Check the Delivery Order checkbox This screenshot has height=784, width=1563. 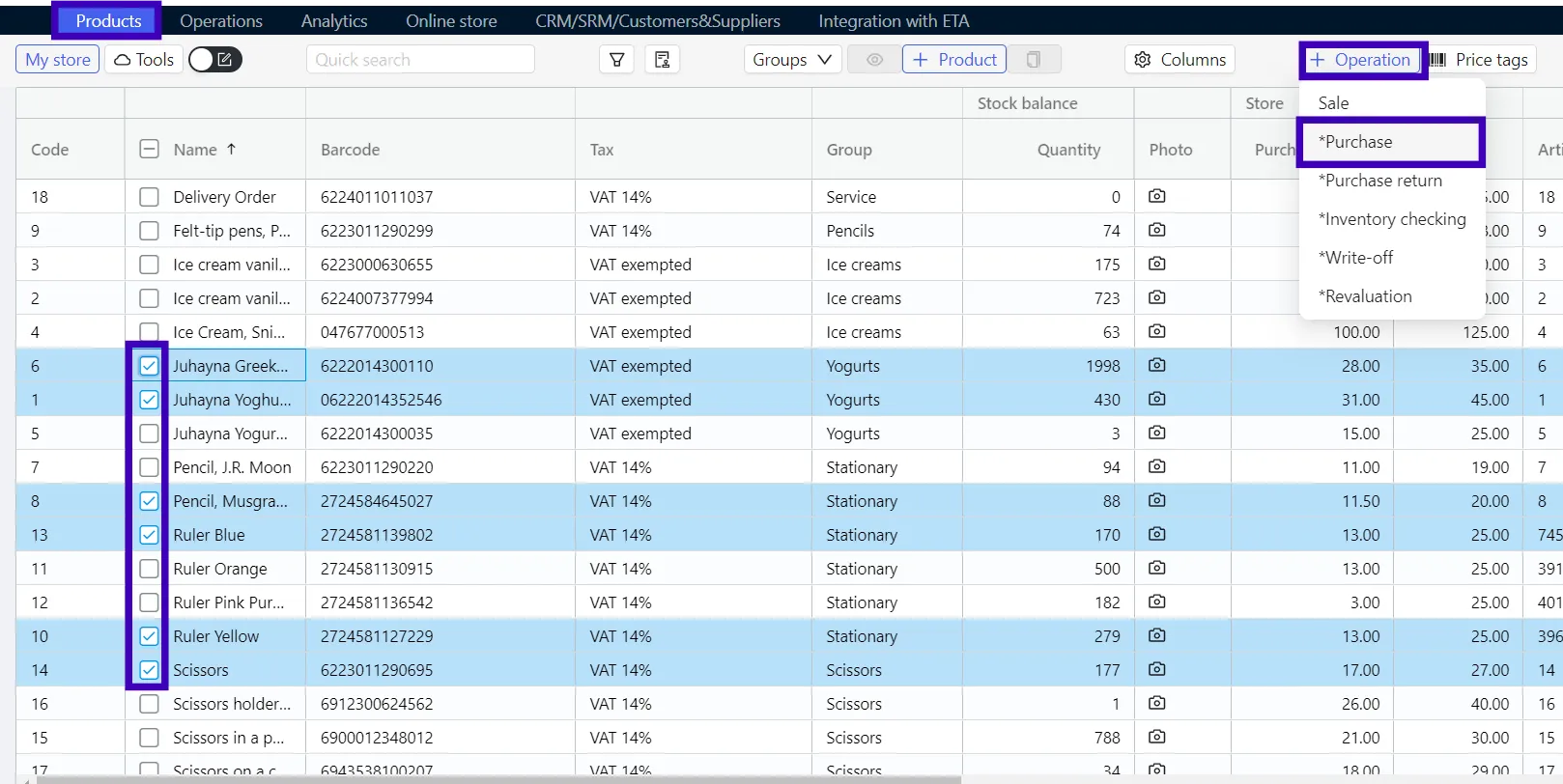pyautogui.click(x=149, y=197)
